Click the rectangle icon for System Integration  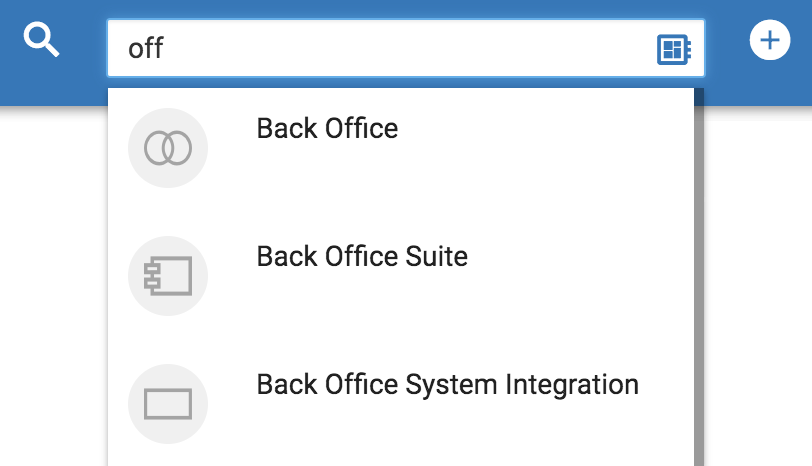[x=168, y=404]
